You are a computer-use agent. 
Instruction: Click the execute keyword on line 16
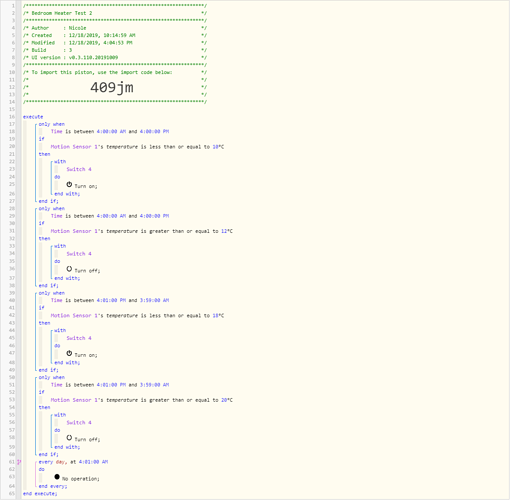(33, 117)
